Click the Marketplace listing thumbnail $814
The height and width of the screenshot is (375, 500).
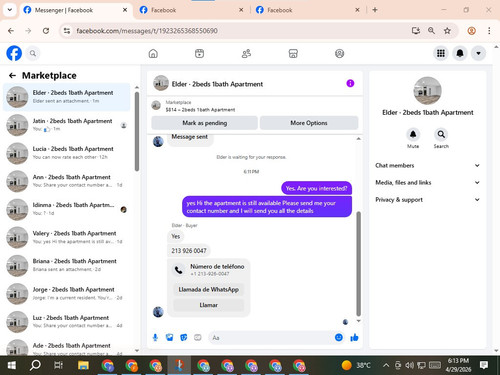tap(156, 106)
